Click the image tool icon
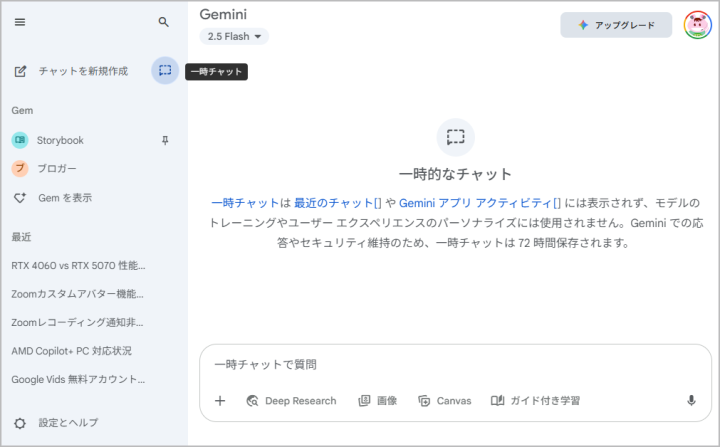 (x=364, y=401)
